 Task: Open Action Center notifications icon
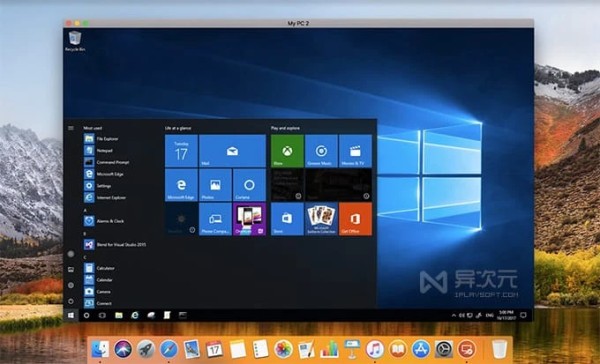[523, 315]
